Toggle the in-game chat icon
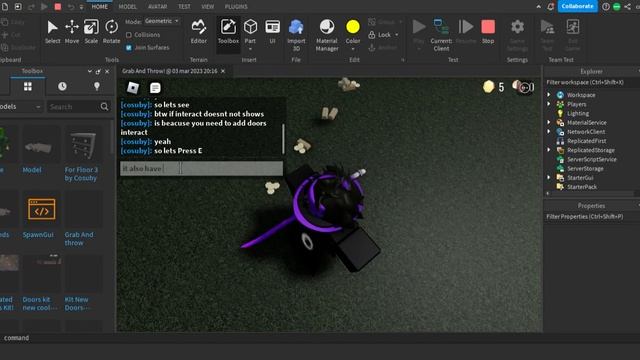The width and height of the screenshot is (640, 360). coord(155,88)
